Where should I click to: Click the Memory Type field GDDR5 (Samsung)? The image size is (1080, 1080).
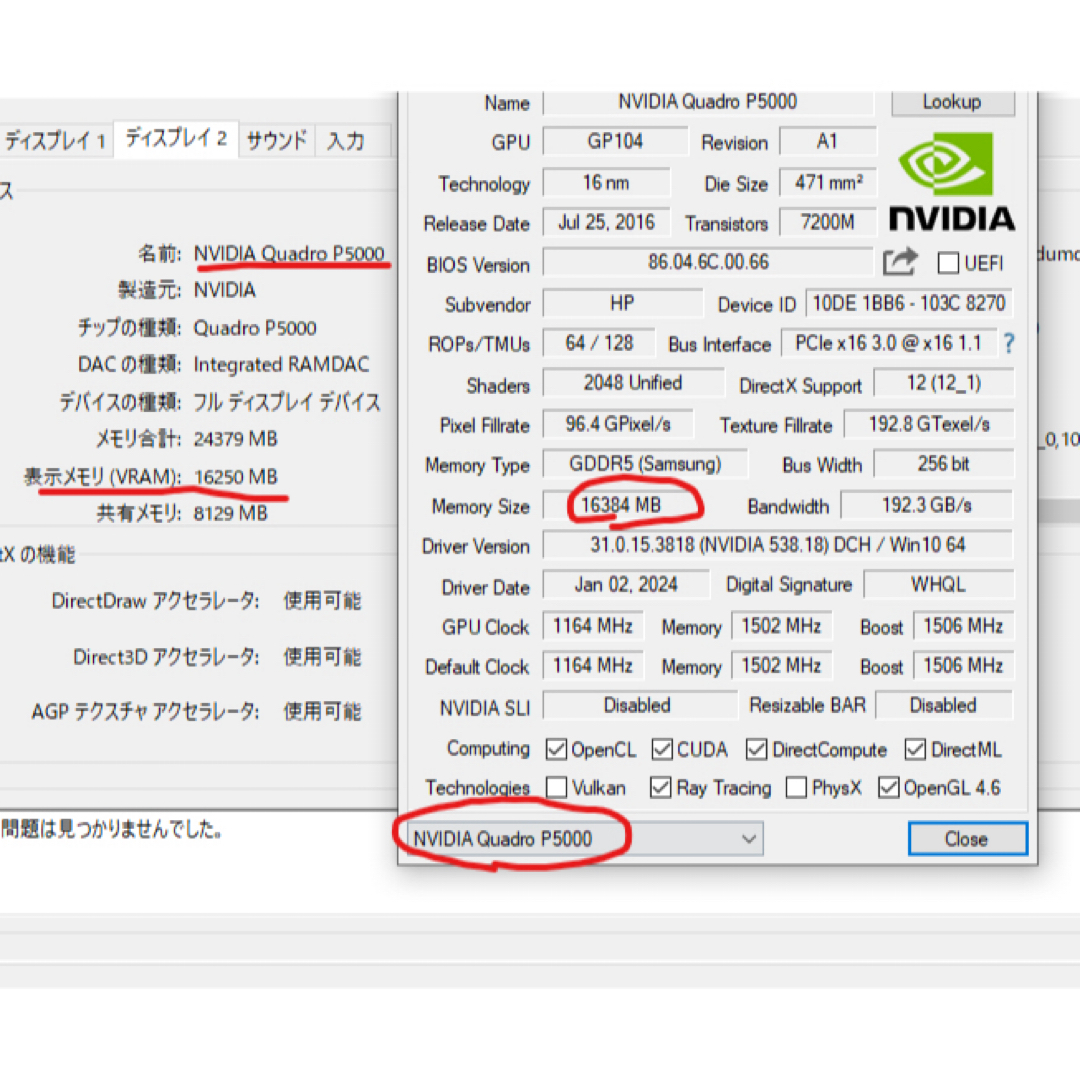coord(645,464)
